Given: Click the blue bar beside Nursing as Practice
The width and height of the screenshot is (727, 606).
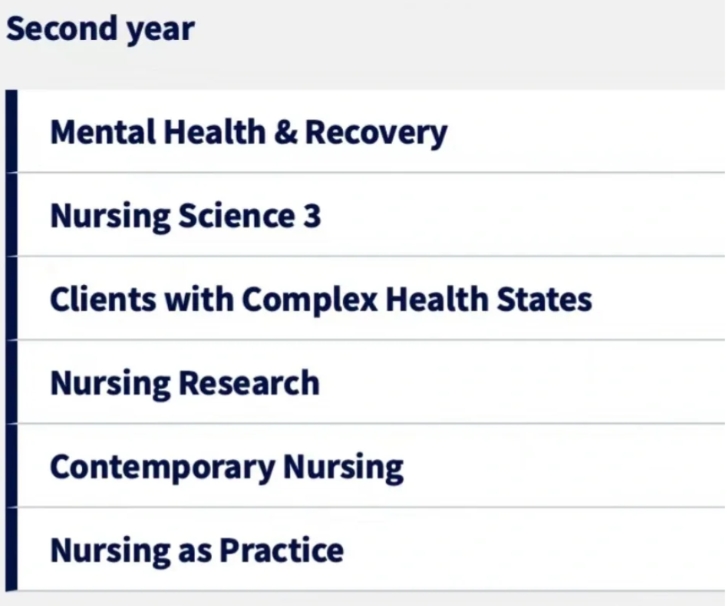Looking at the screenshot, I should coord(12,549).
